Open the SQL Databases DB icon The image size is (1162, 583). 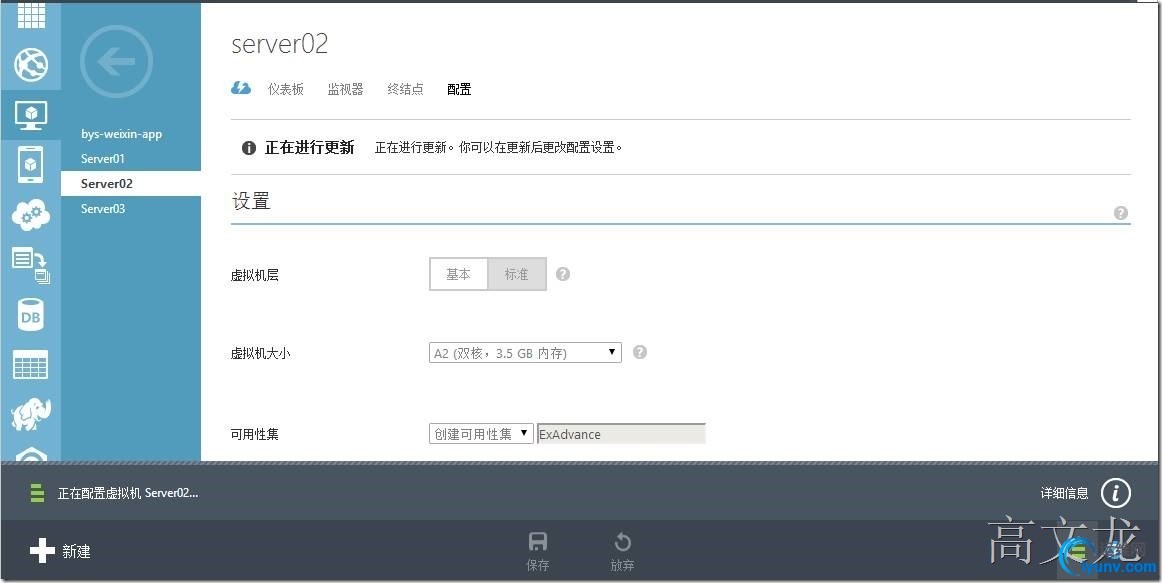pos(30,316)
